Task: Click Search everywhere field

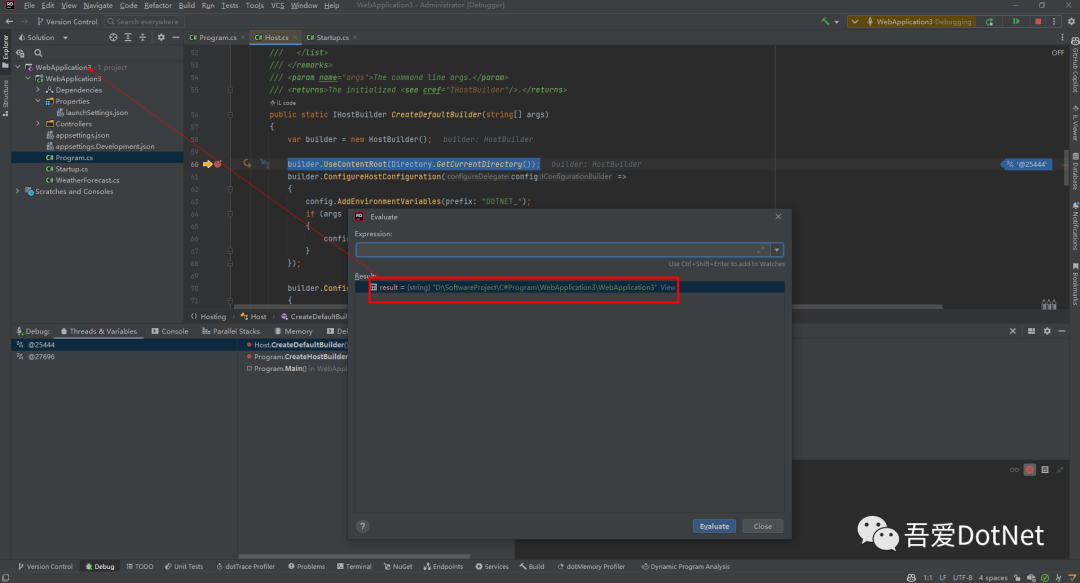Action: (x=143, y=22)
